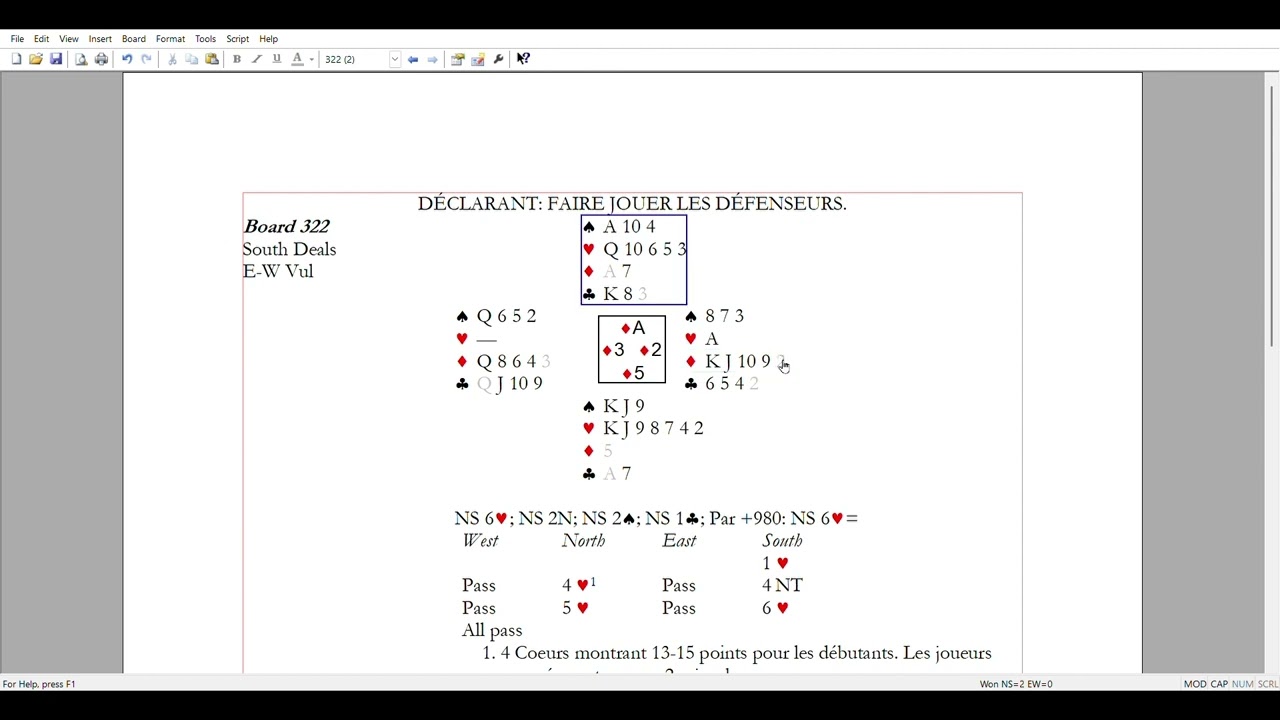Click the board properties icon
This screenshot has width=1280, height=720.
458,59
